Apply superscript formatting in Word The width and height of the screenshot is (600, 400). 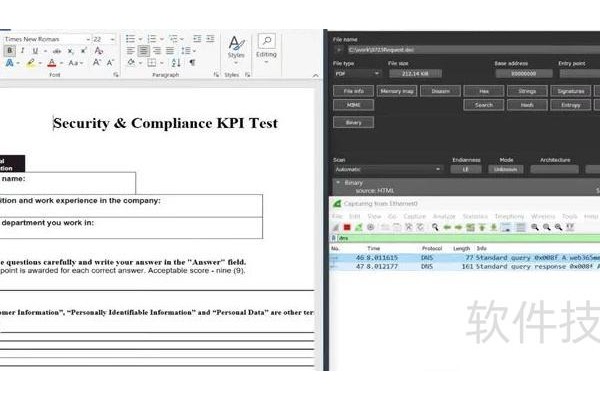pyautogui.click(x=83, y=51)
